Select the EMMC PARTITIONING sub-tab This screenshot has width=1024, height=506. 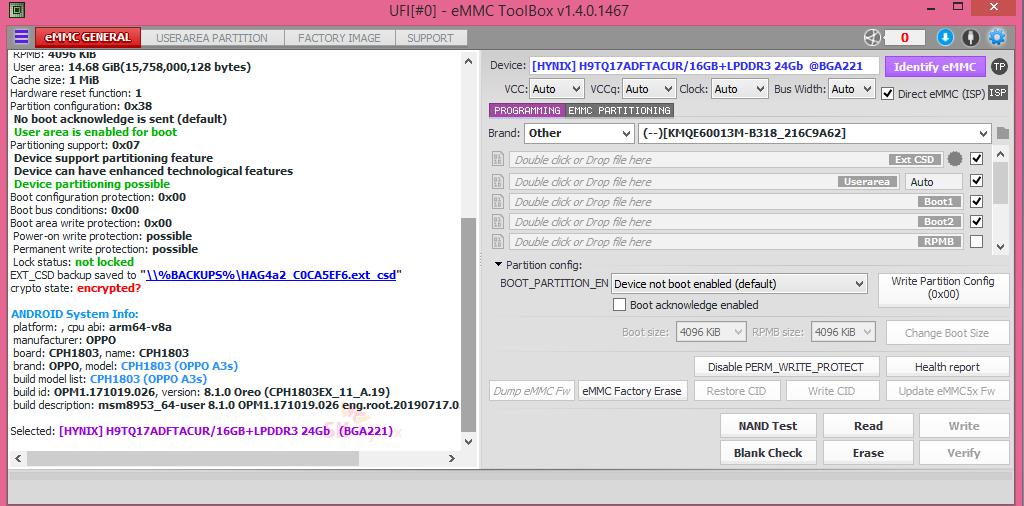tap(619, 110)
